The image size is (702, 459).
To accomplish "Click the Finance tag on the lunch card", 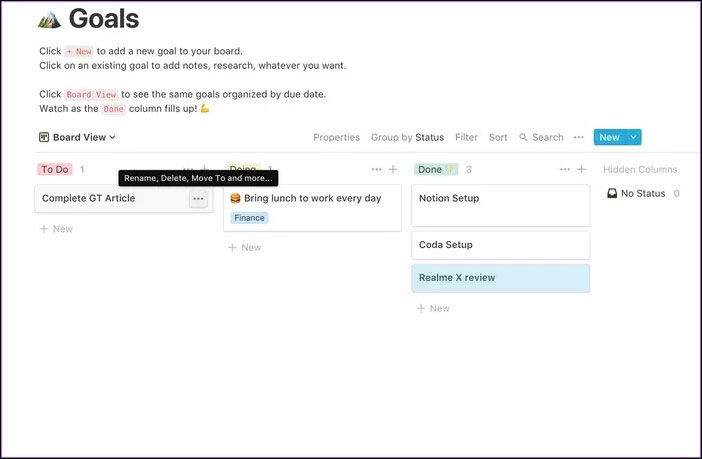I will (x=249, y=218).
